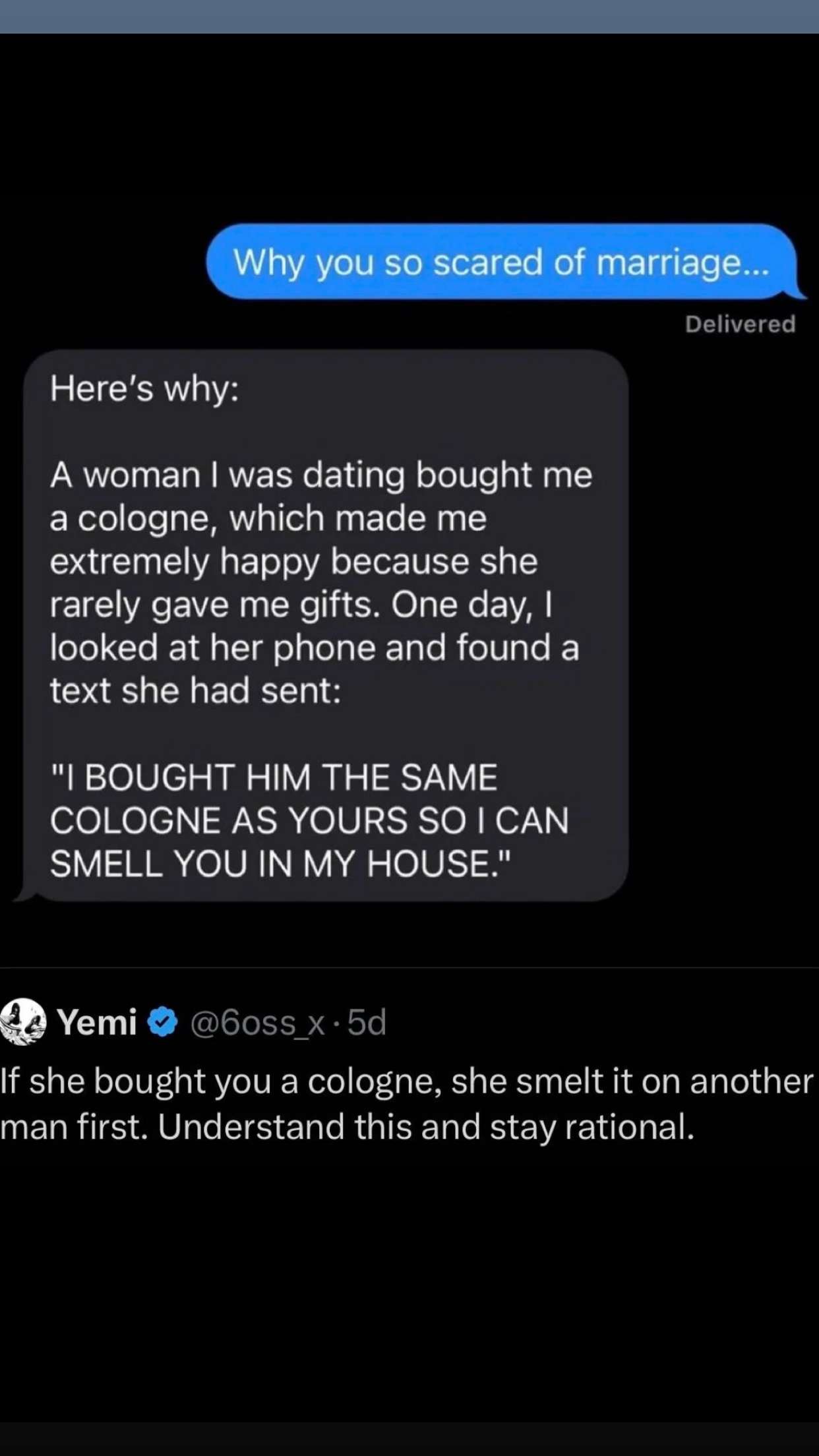This screenshot has height=1456, width=819.
Task: Click 'Understand this and stay rational.' sentence
Action: pyautogui.click(x=426, y=1126)
